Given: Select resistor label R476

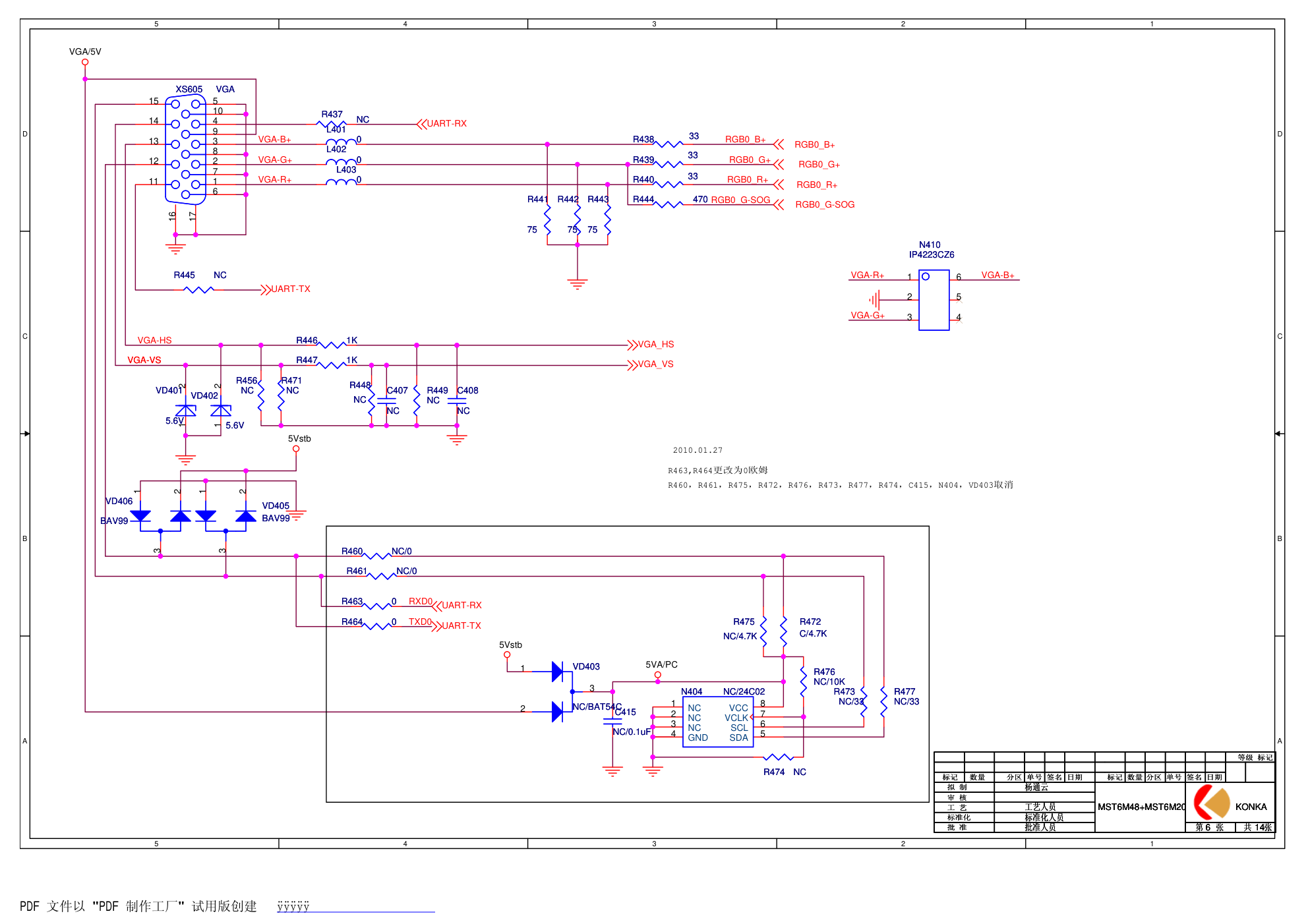Looking at the screenshot, I should point(824,672).
